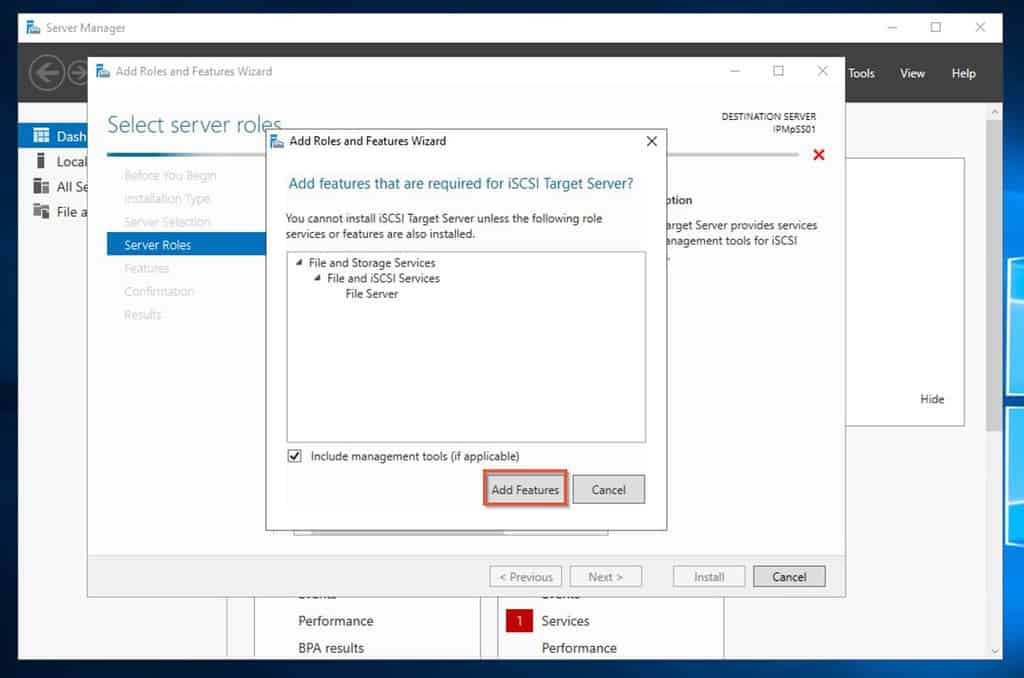Click the Next button in wizard
This screenshot has height=678, width=1024.
click(605, 577)
